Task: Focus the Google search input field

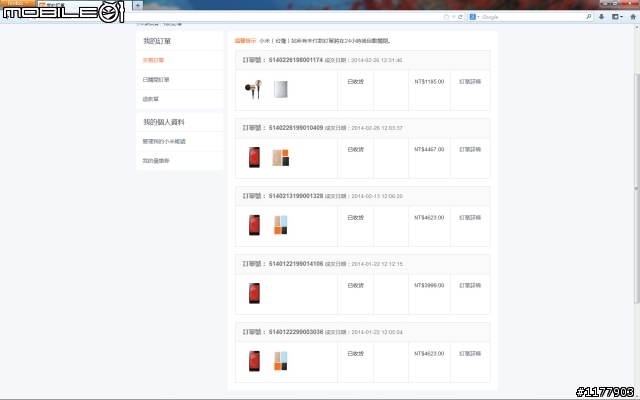Action: pyautogui.click(x=533, y=17)
